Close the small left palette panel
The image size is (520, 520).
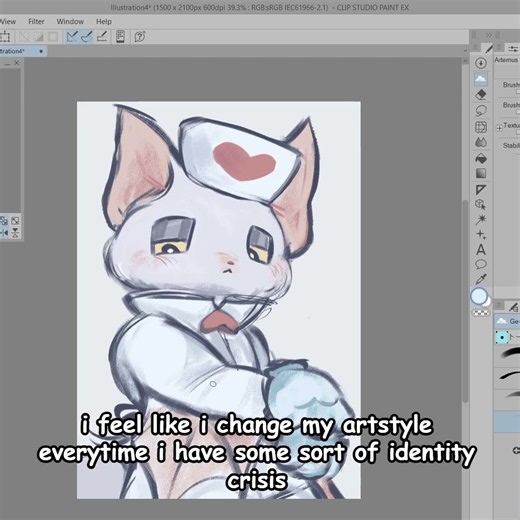(17, 63)
